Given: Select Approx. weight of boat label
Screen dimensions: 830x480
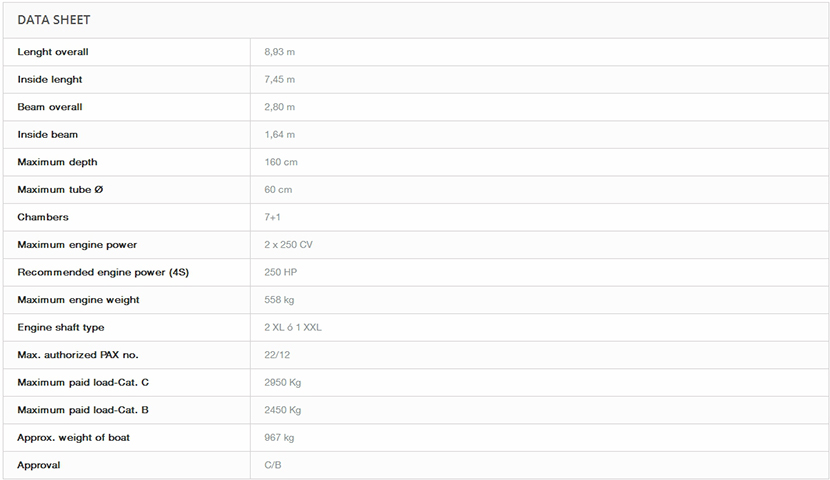Looking at the screenshot, I should (x=73, y=437).
